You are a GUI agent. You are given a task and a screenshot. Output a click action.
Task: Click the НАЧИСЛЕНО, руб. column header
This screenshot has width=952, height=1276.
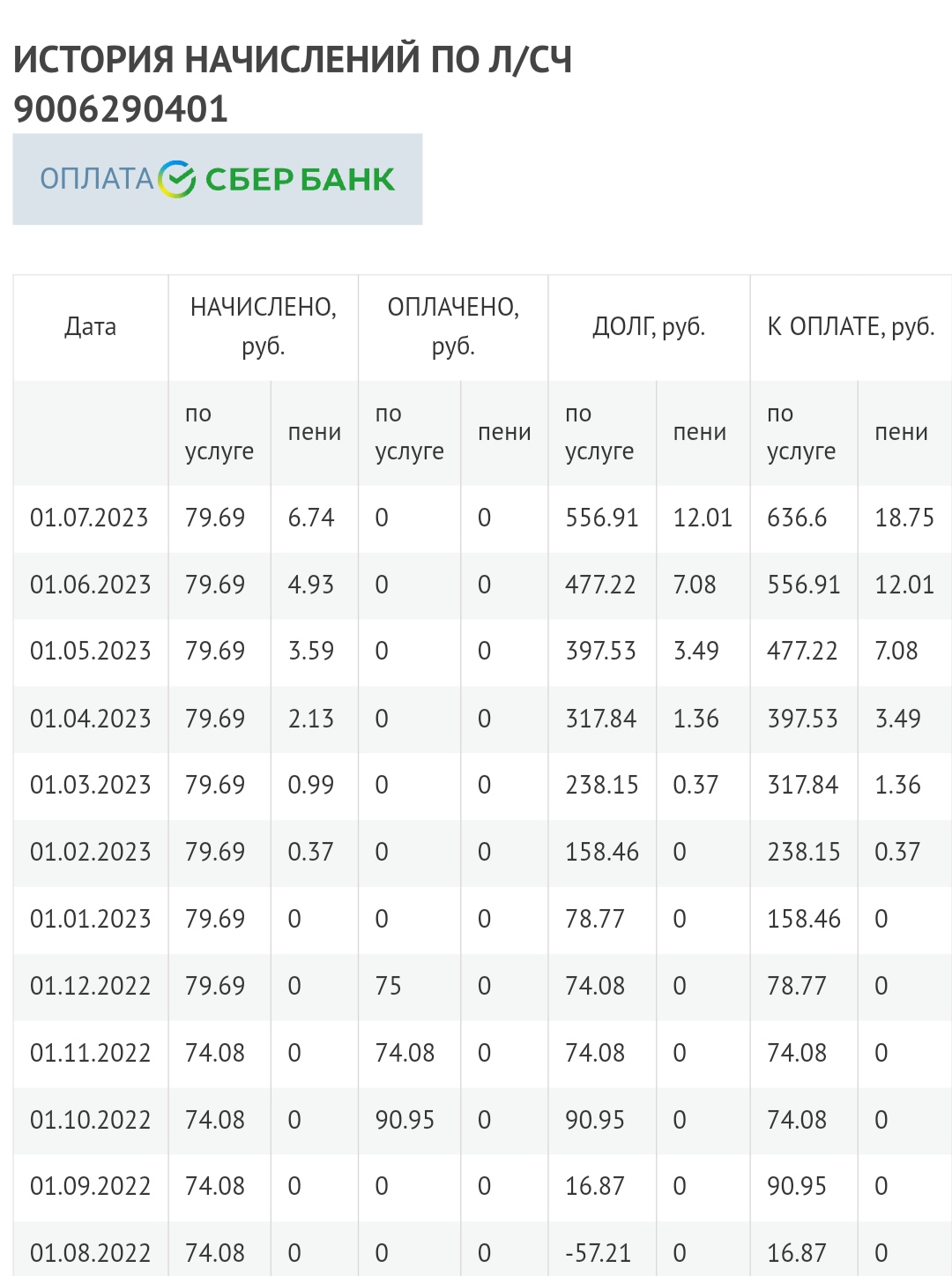click(263, 326)
